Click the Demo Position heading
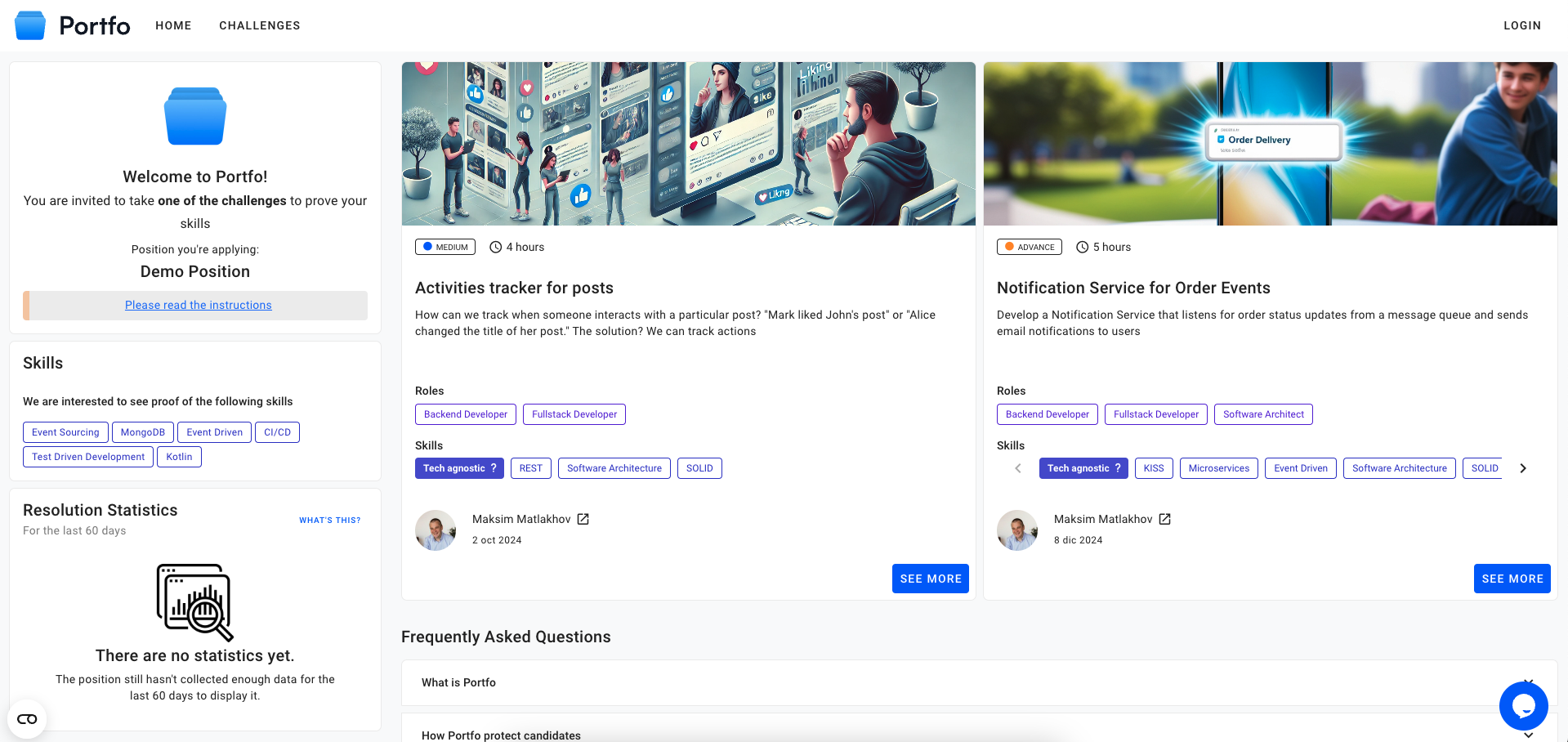 pyautogui.click(x=195, y=271)
